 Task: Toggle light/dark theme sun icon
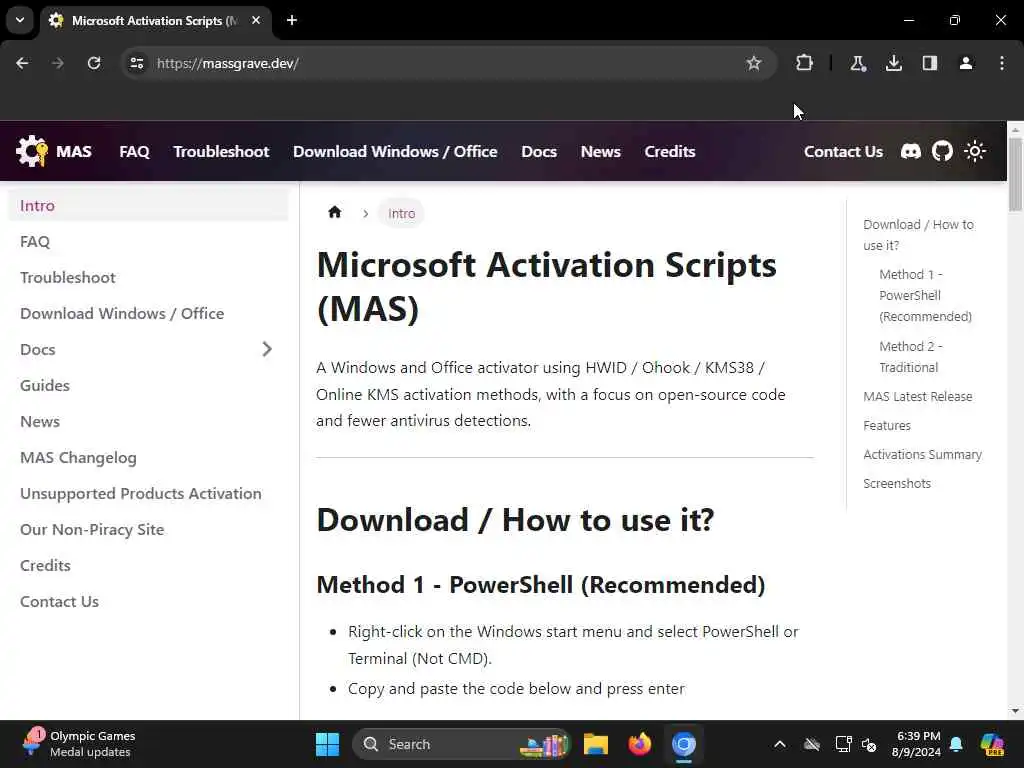974,152
